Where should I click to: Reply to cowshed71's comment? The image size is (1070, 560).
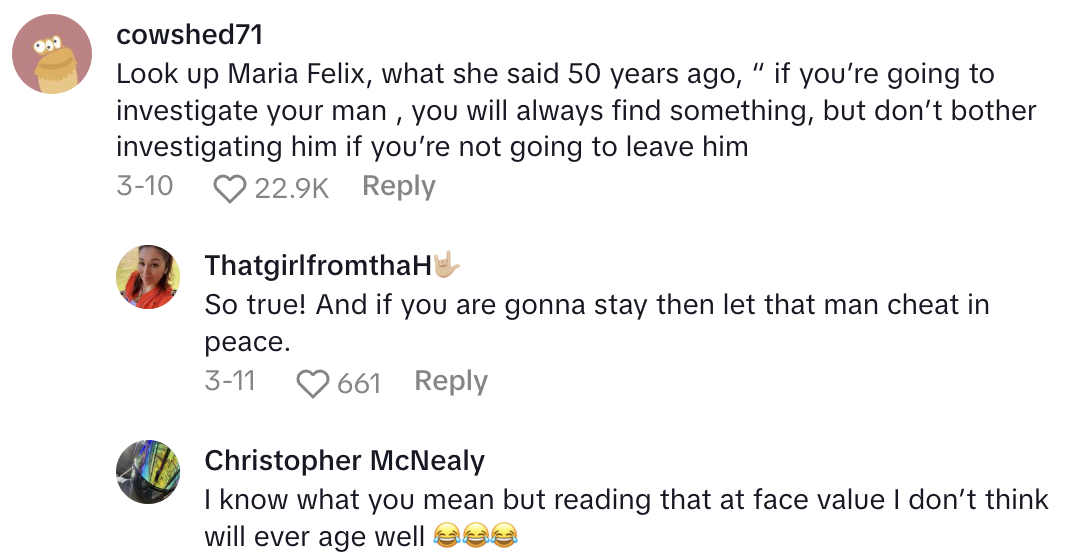(x=398, y=187)
